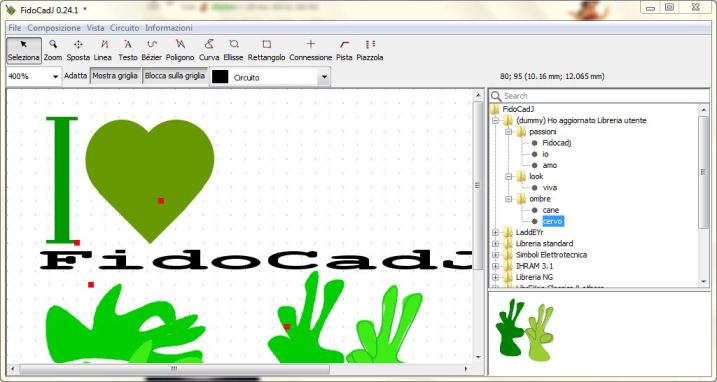Open the Vista menu
This screenshot has width=717, height=382.
point(96,28)
